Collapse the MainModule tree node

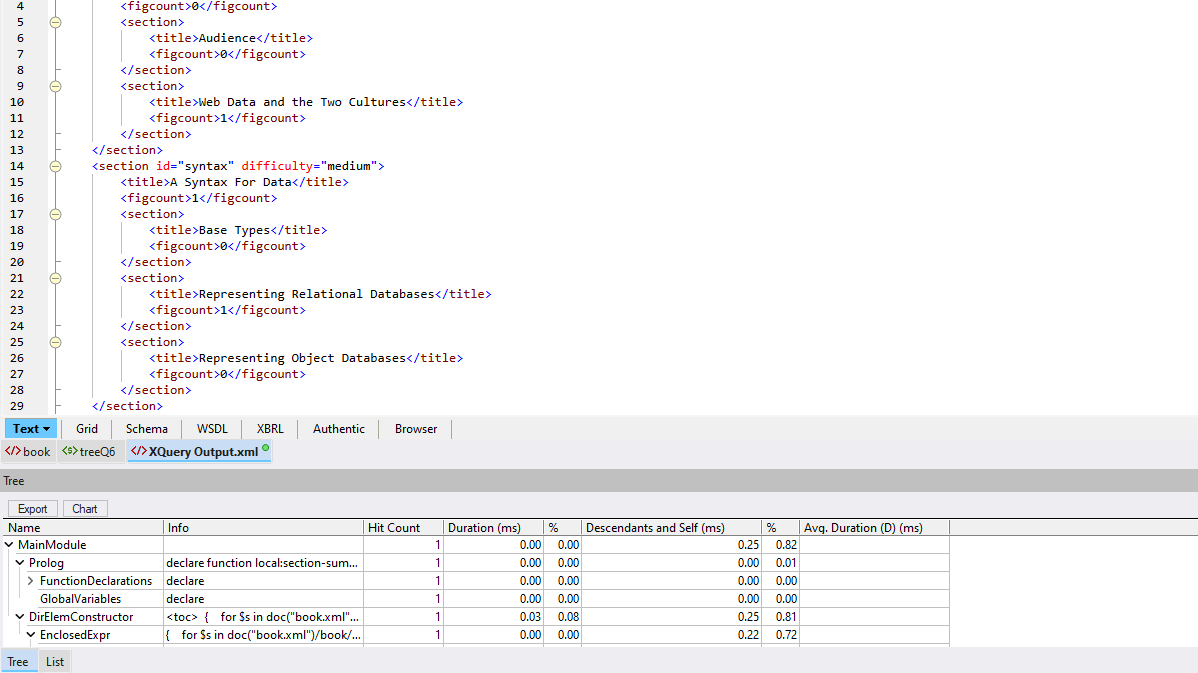(x=10, y=545)
